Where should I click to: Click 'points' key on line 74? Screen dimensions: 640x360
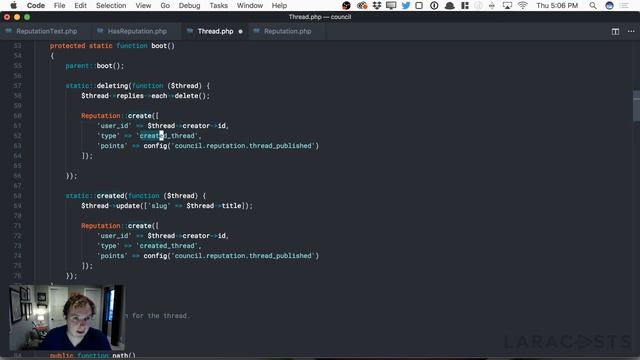point(112,256)
